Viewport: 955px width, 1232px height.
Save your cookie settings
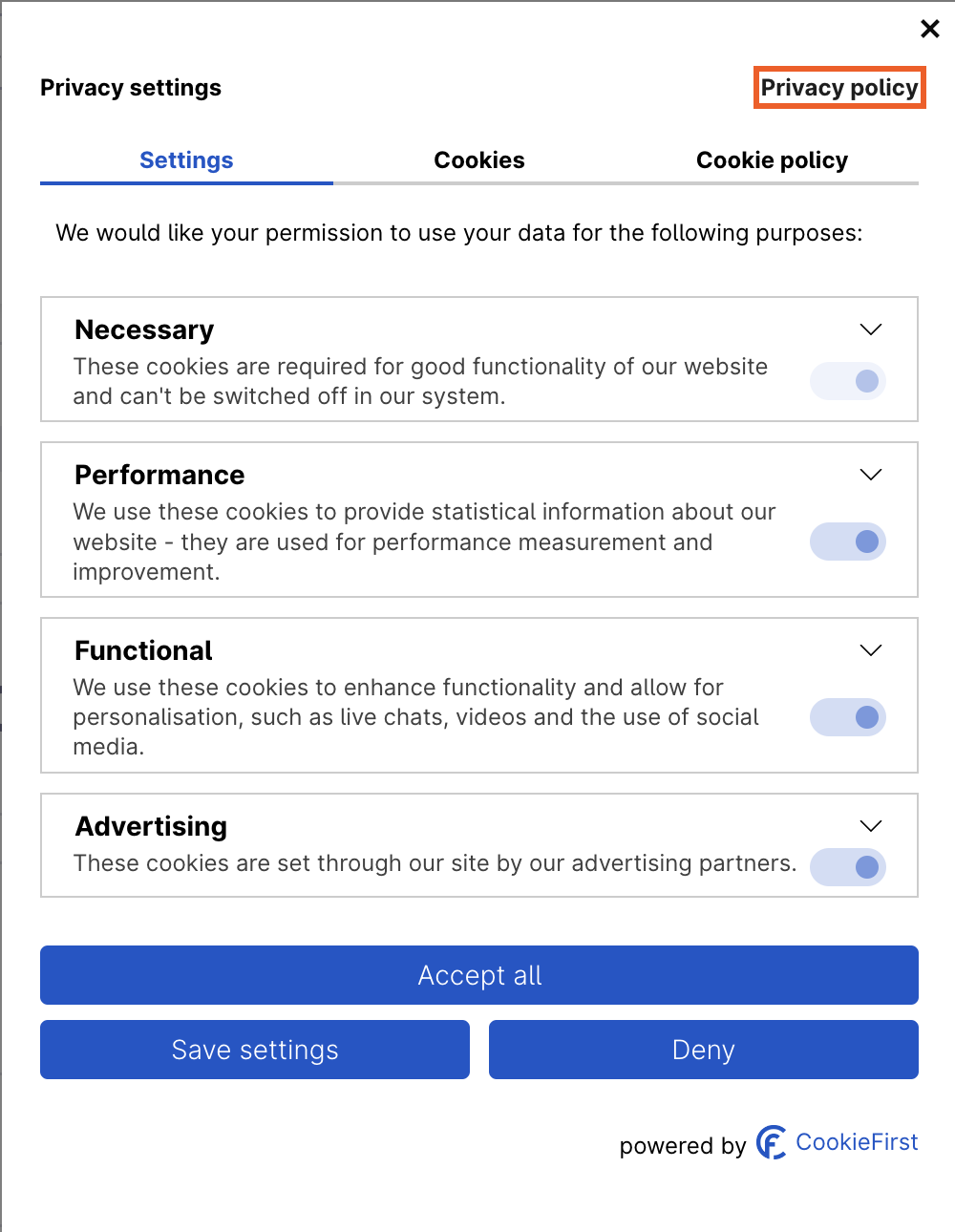tap(254, 1050)
